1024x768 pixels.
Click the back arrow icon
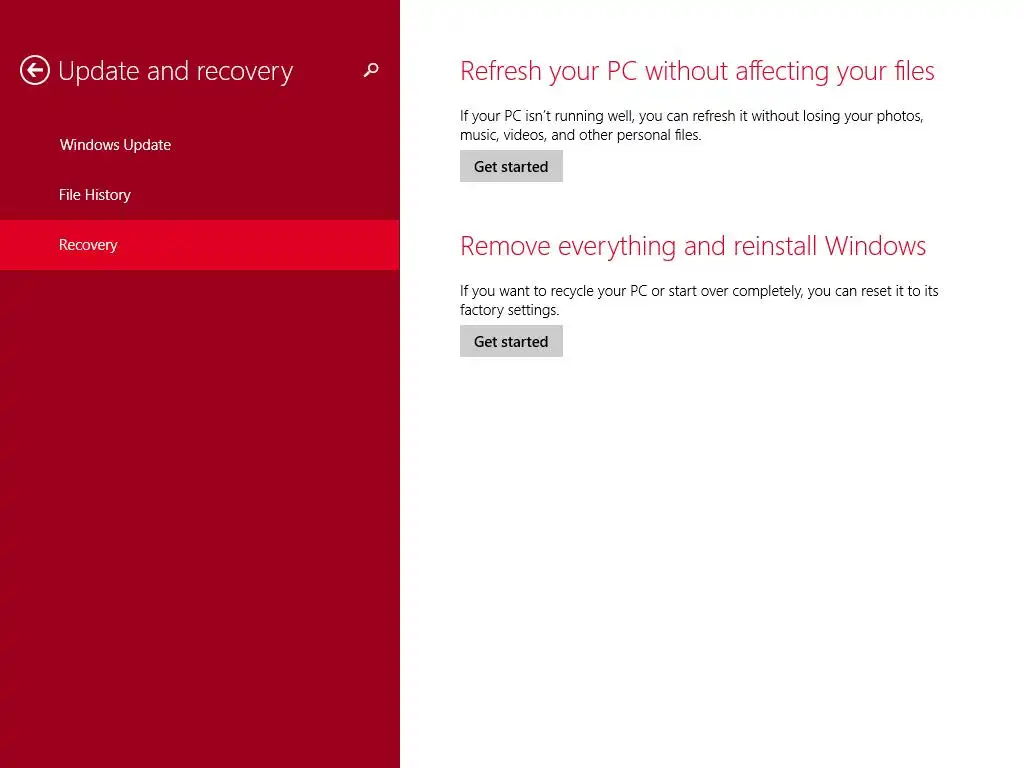point(35,70)
